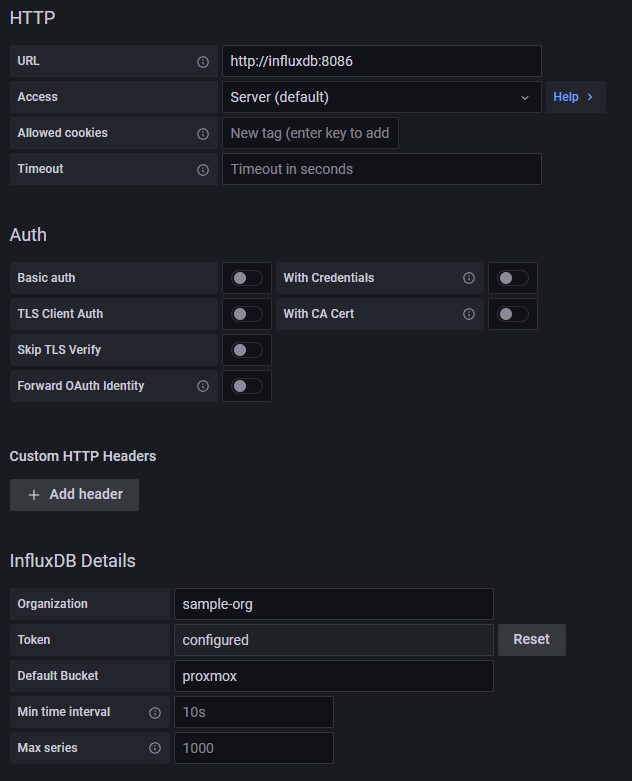Click the Forward OAuth Identity info icon
The width and height of the screenshot is (632, 781).
203,386
